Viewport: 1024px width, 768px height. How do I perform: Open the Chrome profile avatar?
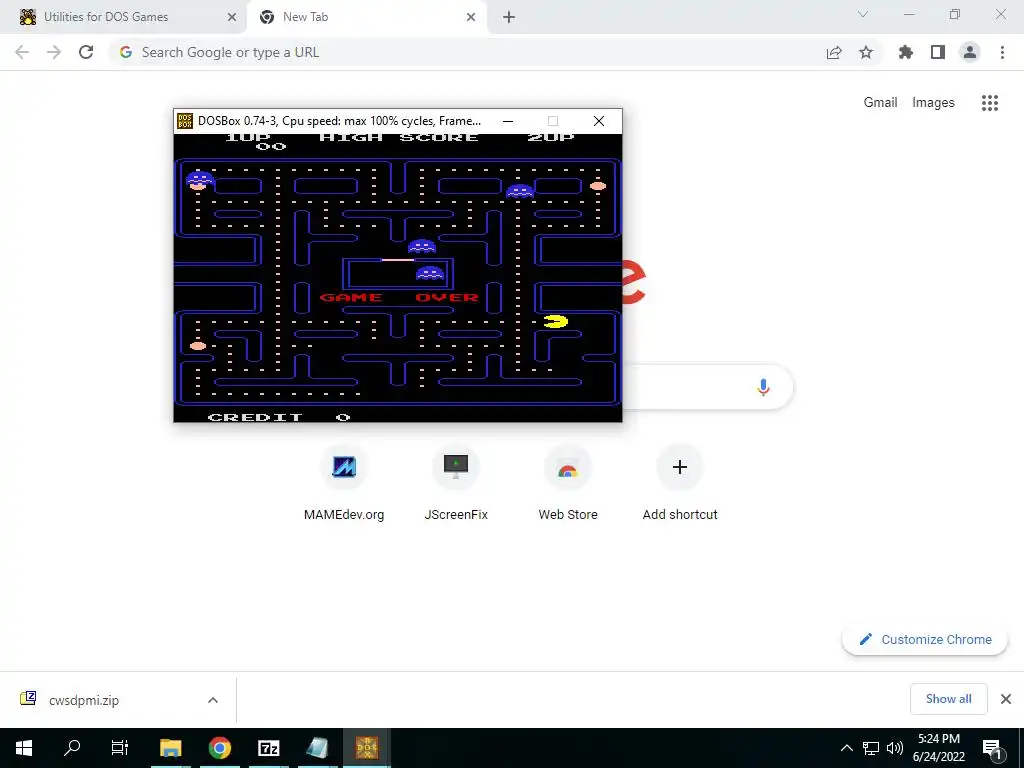970,52
